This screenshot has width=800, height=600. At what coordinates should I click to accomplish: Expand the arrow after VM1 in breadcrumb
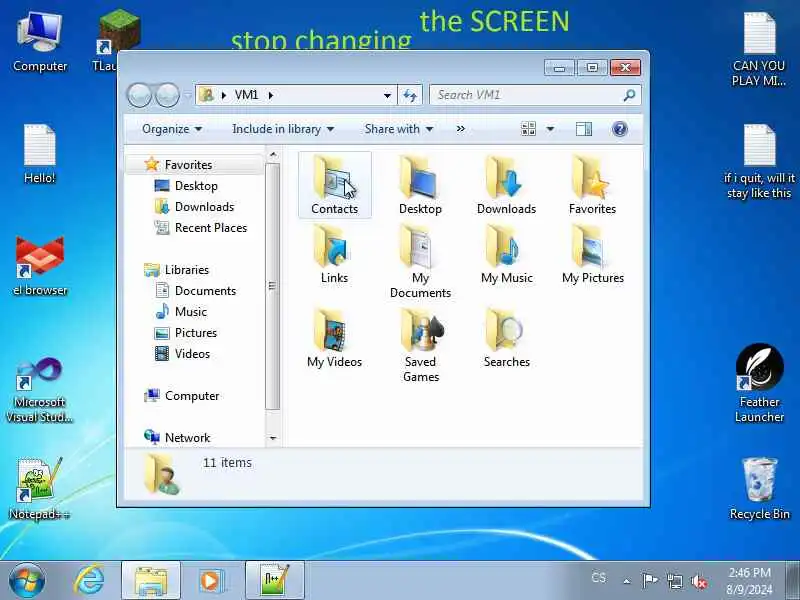click(x=271, y=95)
